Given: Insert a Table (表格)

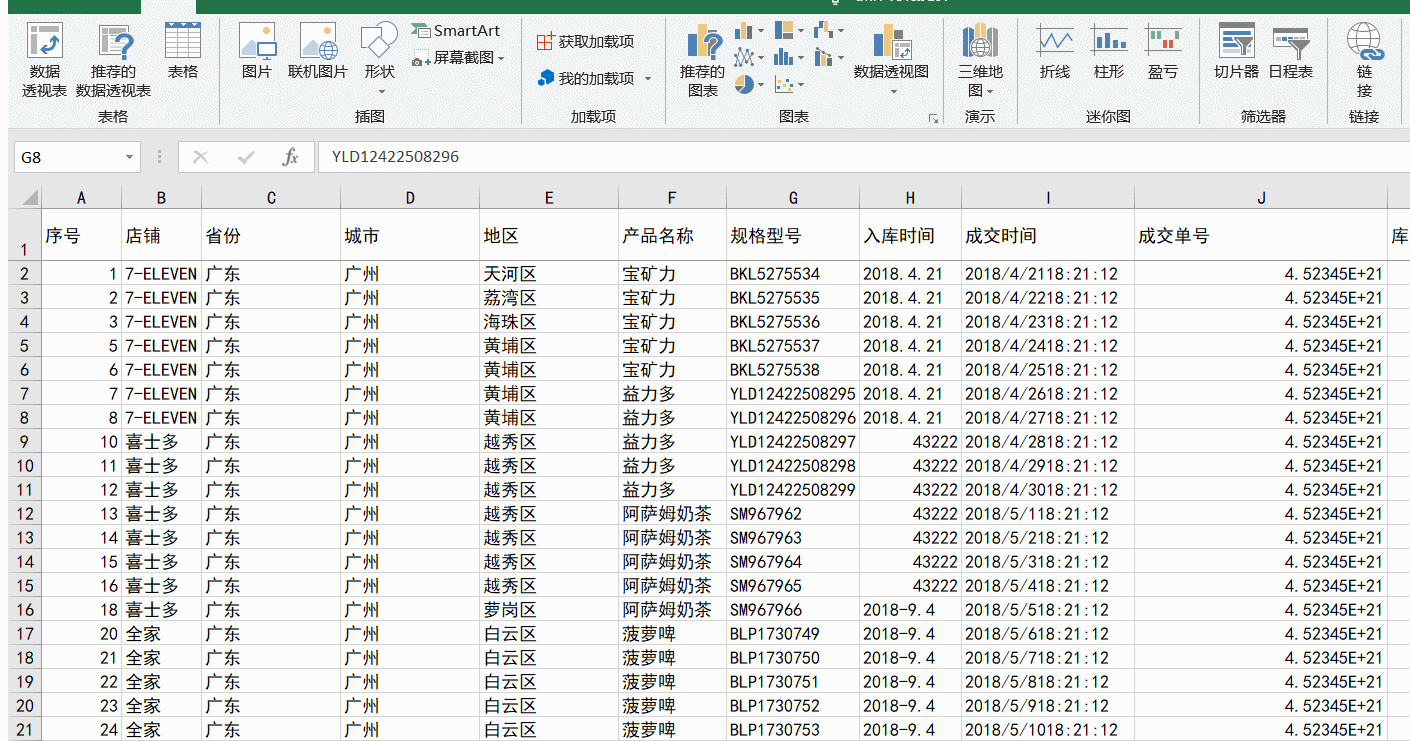Looking at the screenshot, I should (183, 52).
